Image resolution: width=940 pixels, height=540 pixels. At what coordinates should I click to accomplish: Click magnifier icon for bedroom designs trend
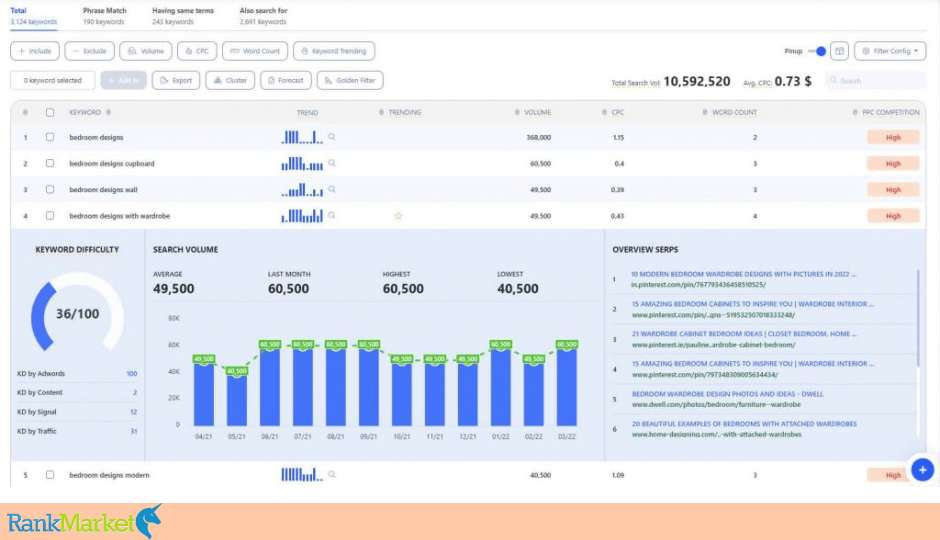(x=332, y=137)
